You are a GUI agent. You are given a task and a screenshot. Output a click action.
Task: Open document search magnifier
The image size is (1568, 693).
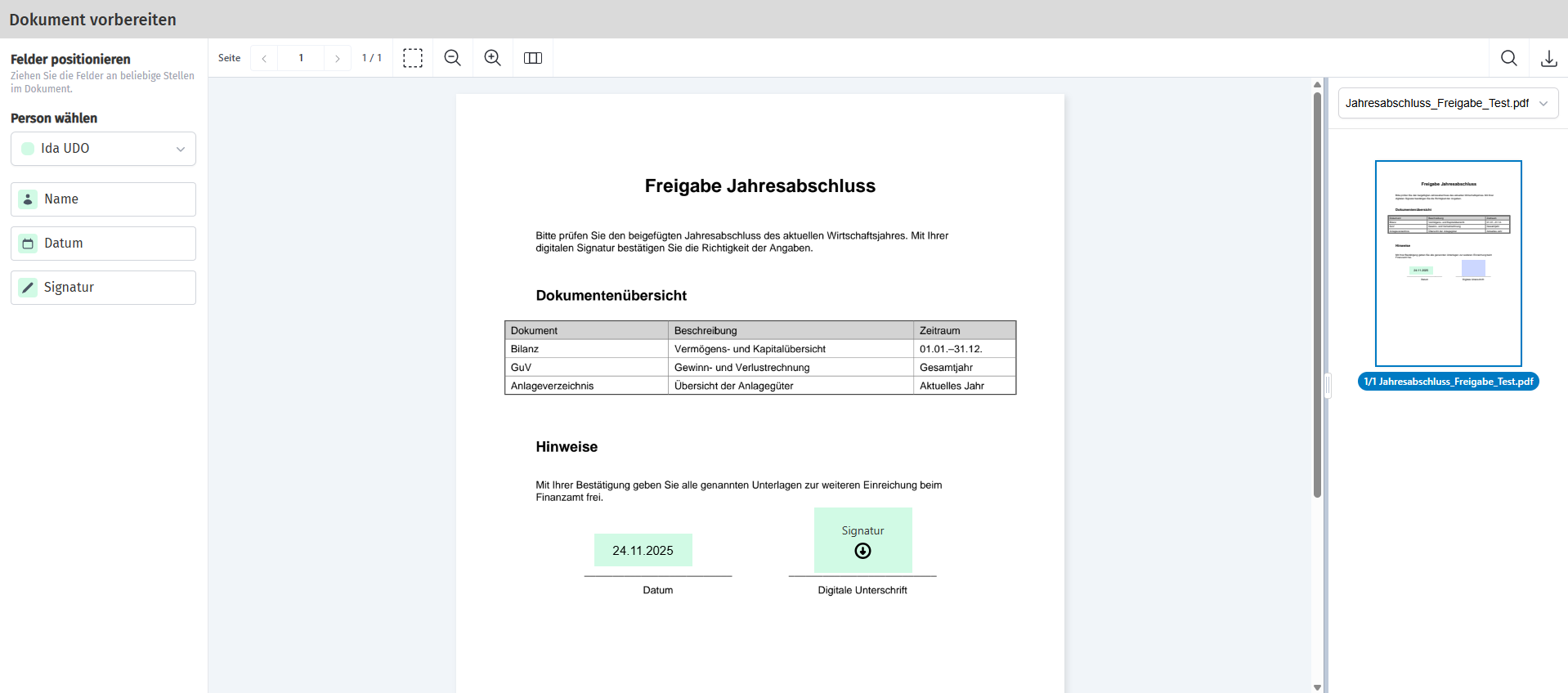1509,58
